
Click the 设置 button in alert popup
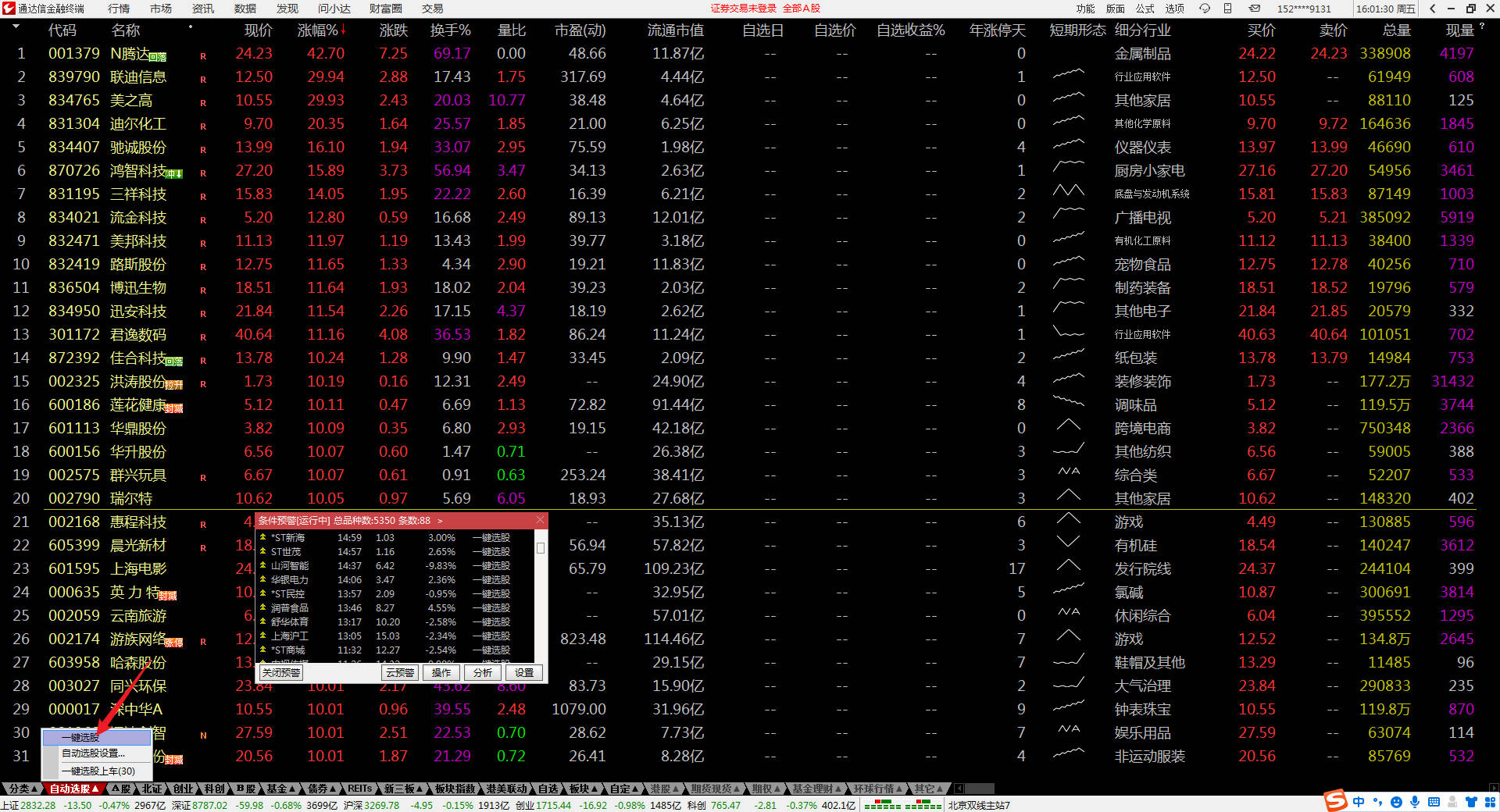click(x=523, y=672)
